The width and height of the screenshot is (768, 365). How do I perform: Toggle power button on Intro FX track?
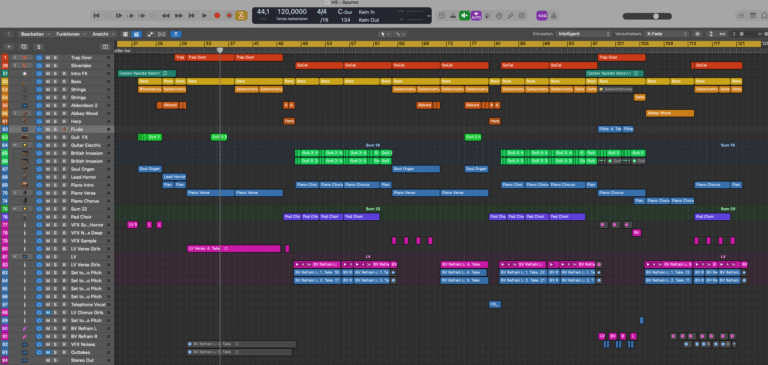[x=39, y=73]
